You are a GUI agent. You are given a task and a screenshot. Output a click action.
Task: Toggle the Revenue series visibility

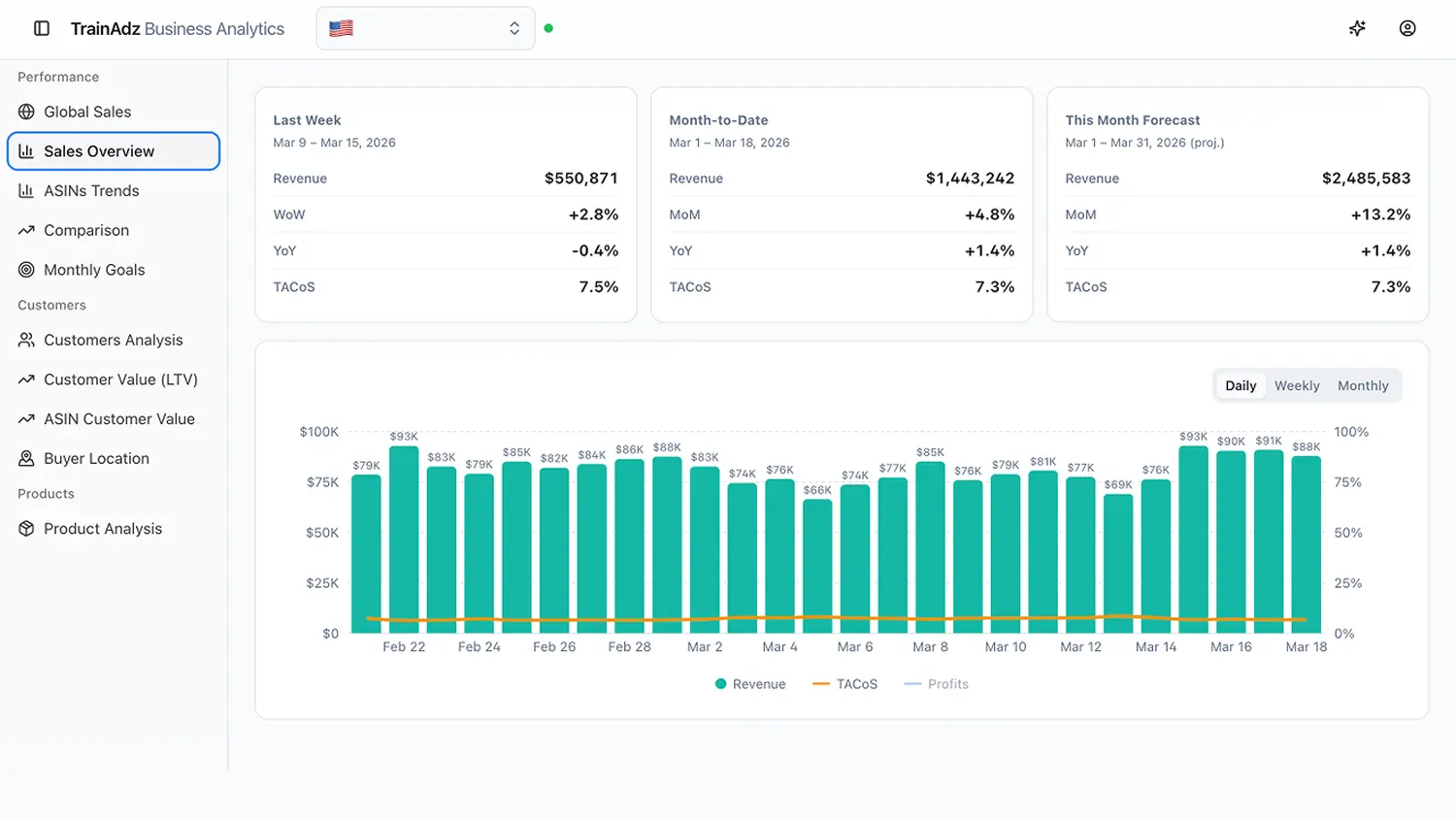(x=749, y=683)
